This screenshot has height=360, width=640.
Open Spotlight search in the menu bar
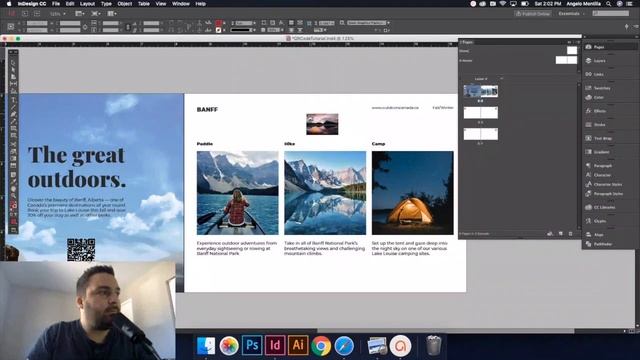click(x=608, y=4)
